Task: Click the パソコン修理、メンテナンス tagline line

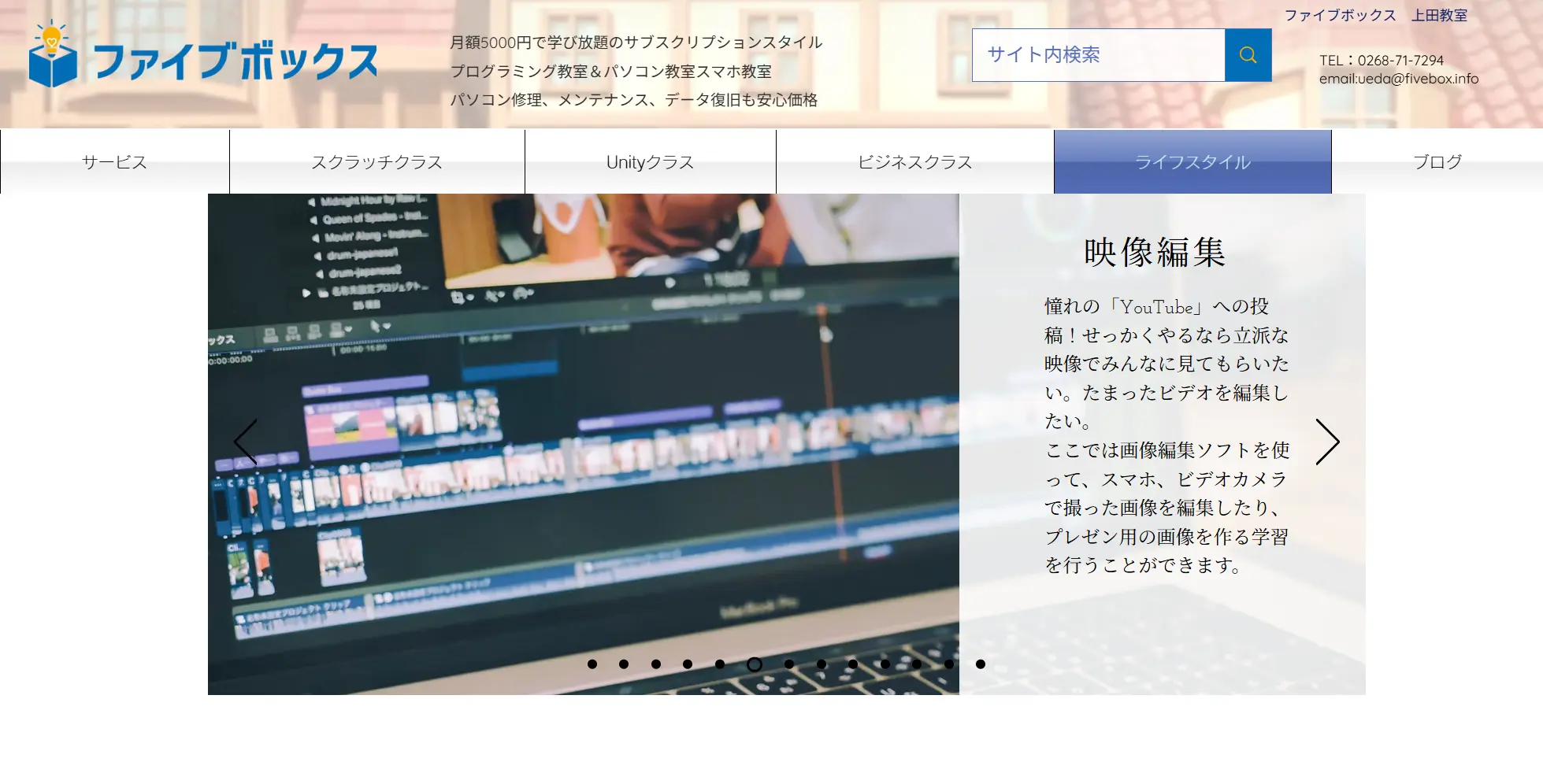Action: pos(634,100)
